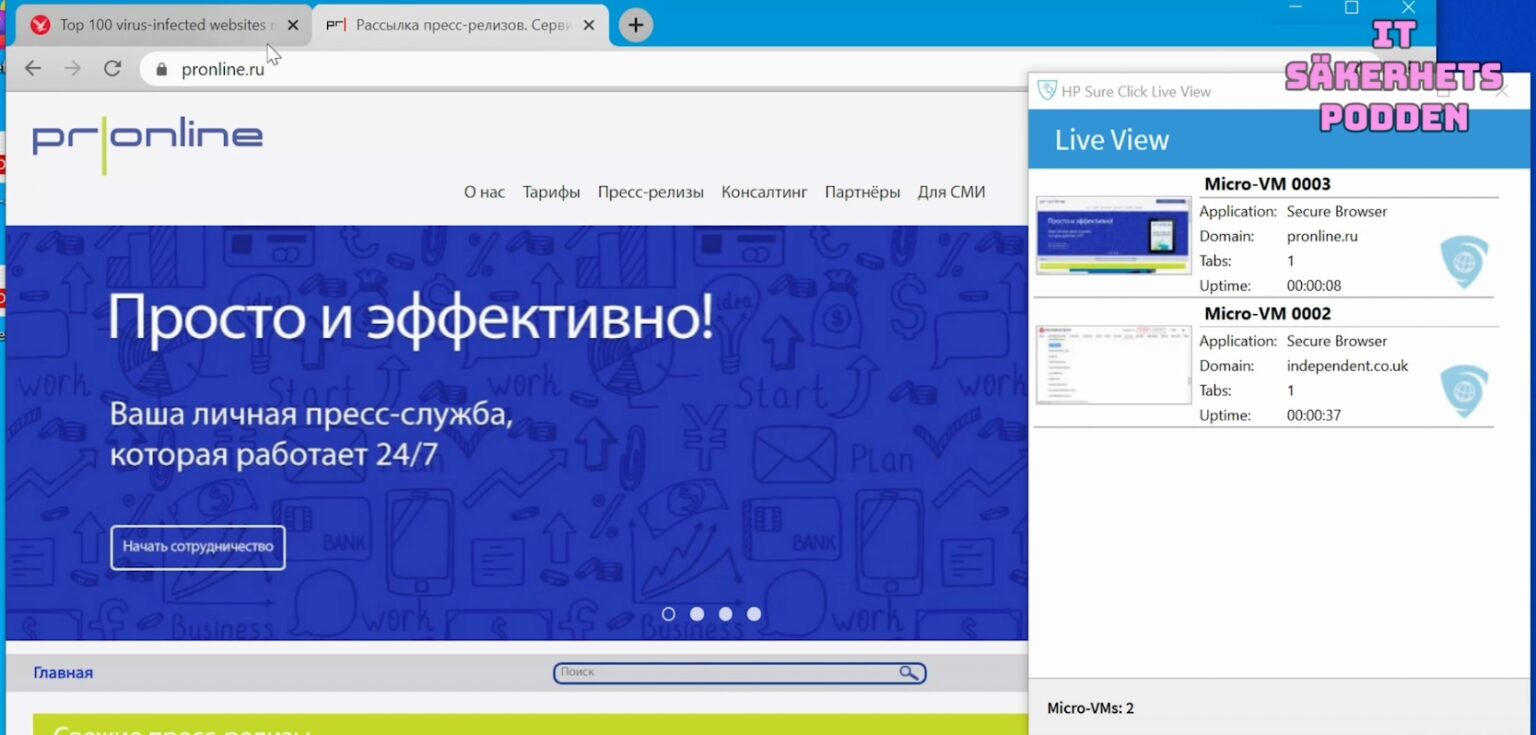Select the first carousel slide dot
1536x735 pixels.
click(x=669, y=614)
